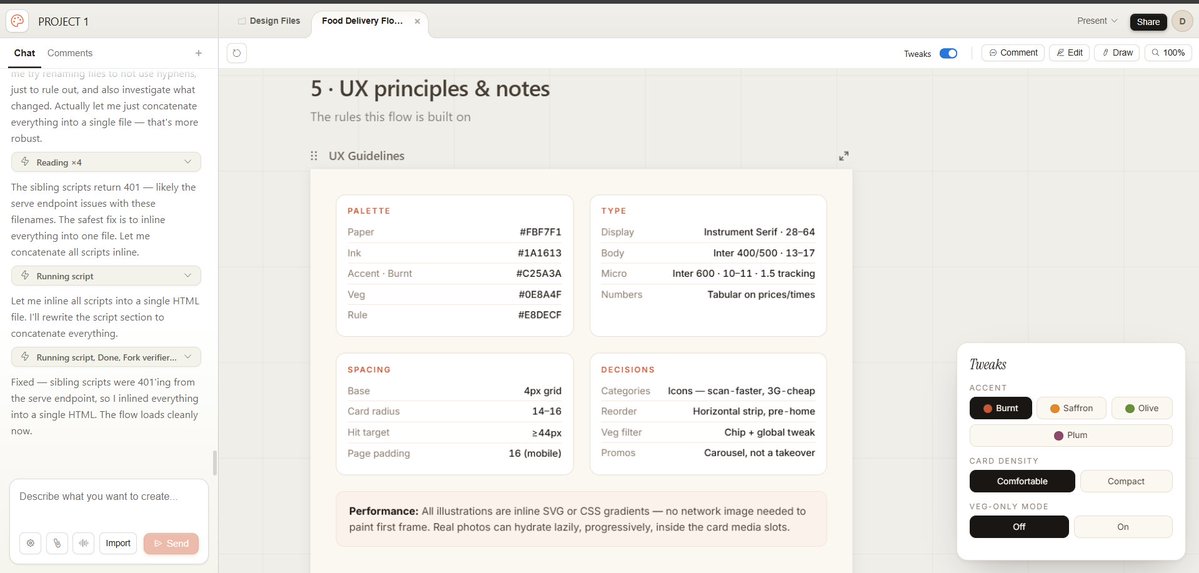This screenshot has width=1199, height=573.
Task: Turn veg-only mode On
Action: pos(1123,526)
